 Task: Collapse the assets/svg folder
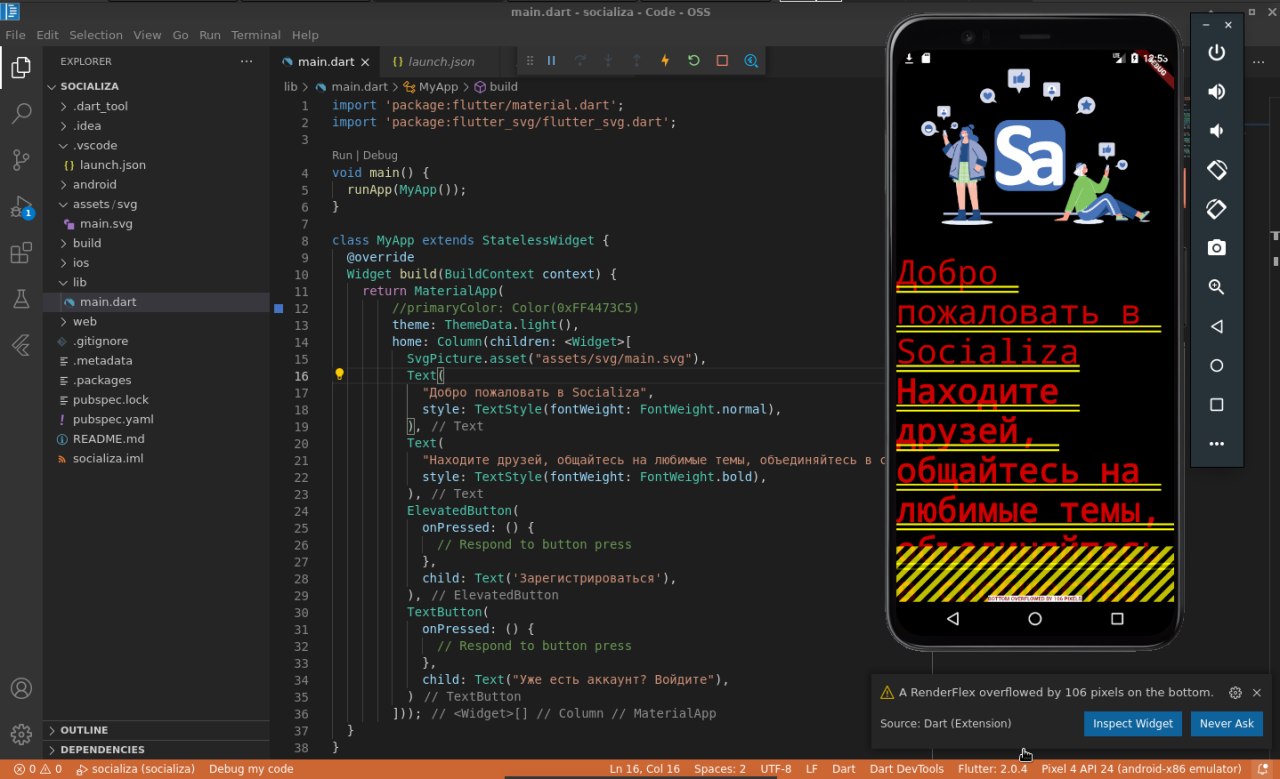tap(105, 204)
